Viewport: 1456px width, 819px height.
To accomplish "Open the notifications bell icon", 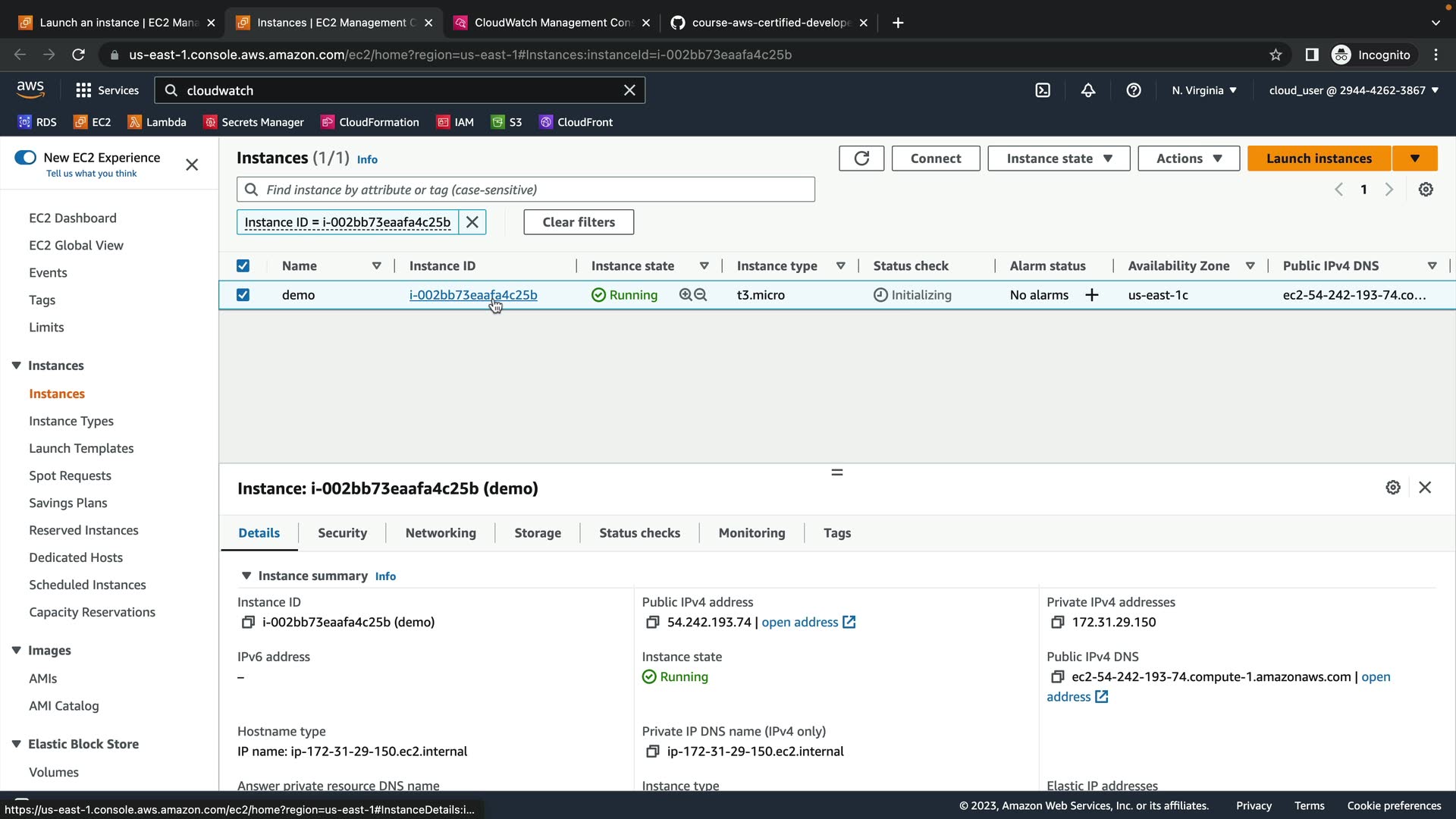I will coord(1088,90).
